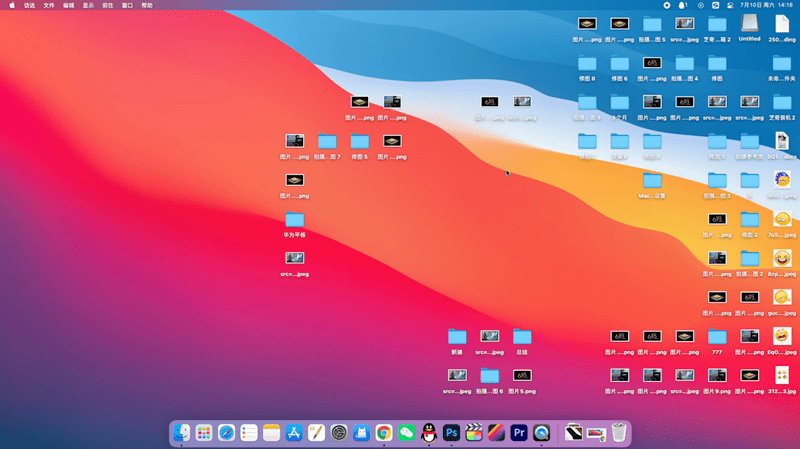Open Notes app in dock

click(x=271, y=433)
